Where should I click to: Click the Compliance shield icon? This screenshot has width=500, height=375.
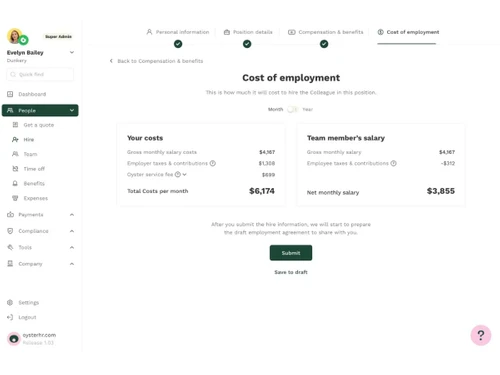pyautogui.click(x=10, y=231)
